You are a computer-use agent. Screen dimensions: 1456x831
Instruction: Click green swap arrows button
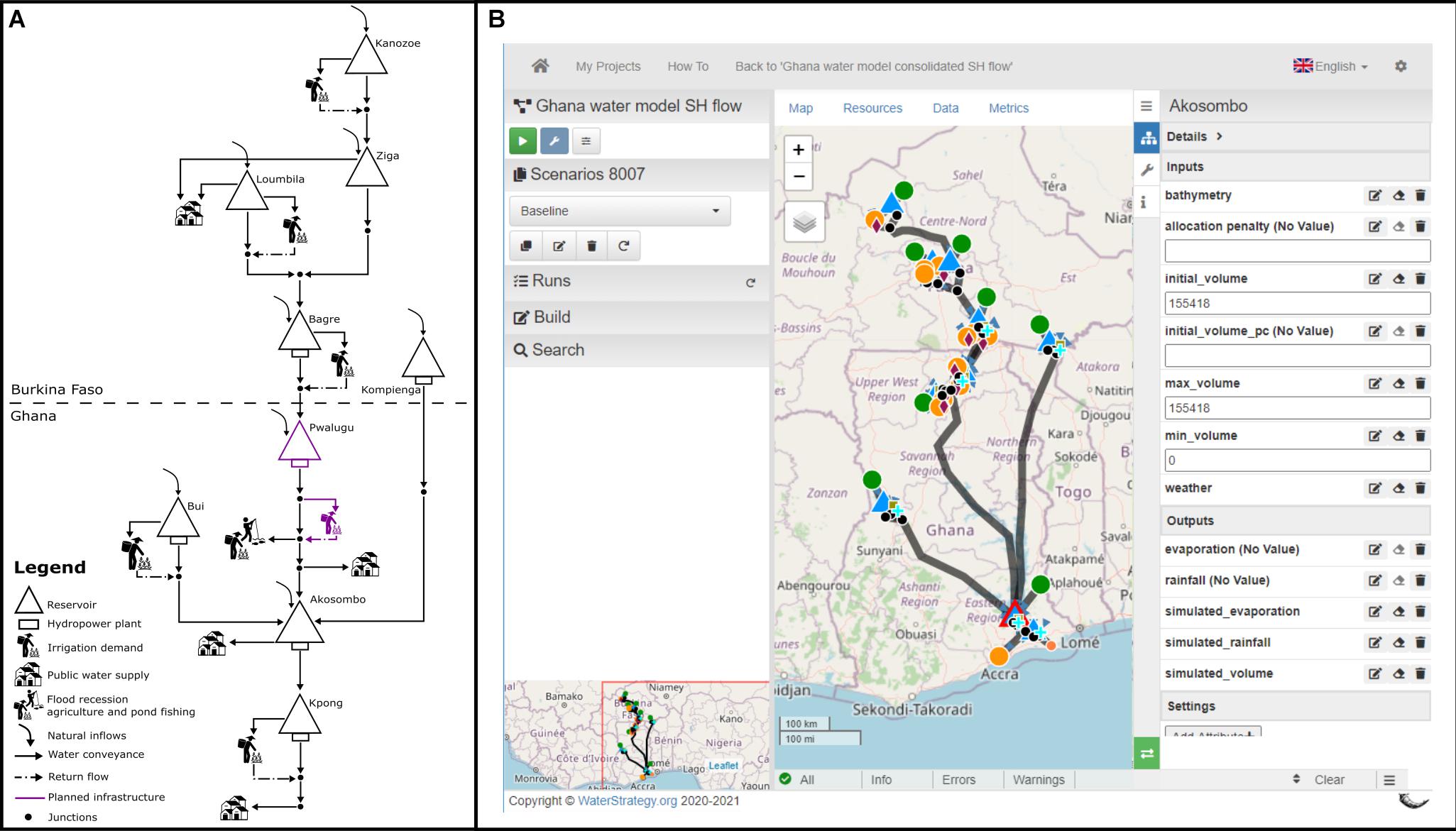1146,754
